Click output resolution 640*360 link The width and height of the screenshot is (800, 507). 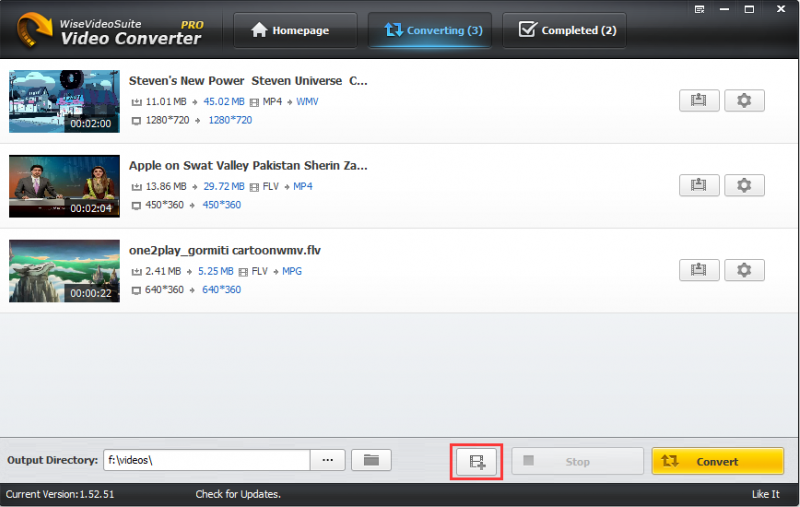pyautogui.click(x=221, y=289)
